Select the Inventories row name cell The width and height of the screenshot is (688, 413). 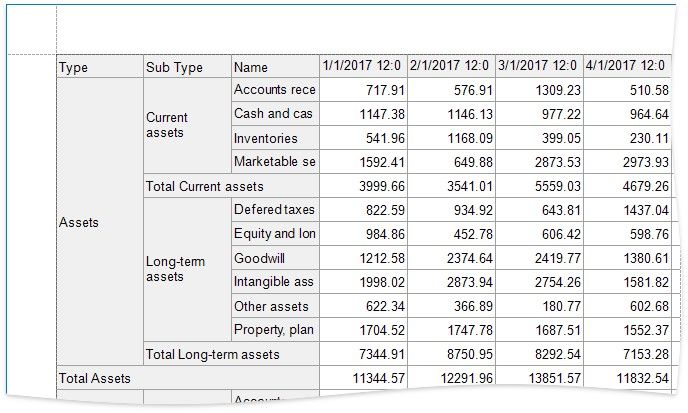(275, 138)
